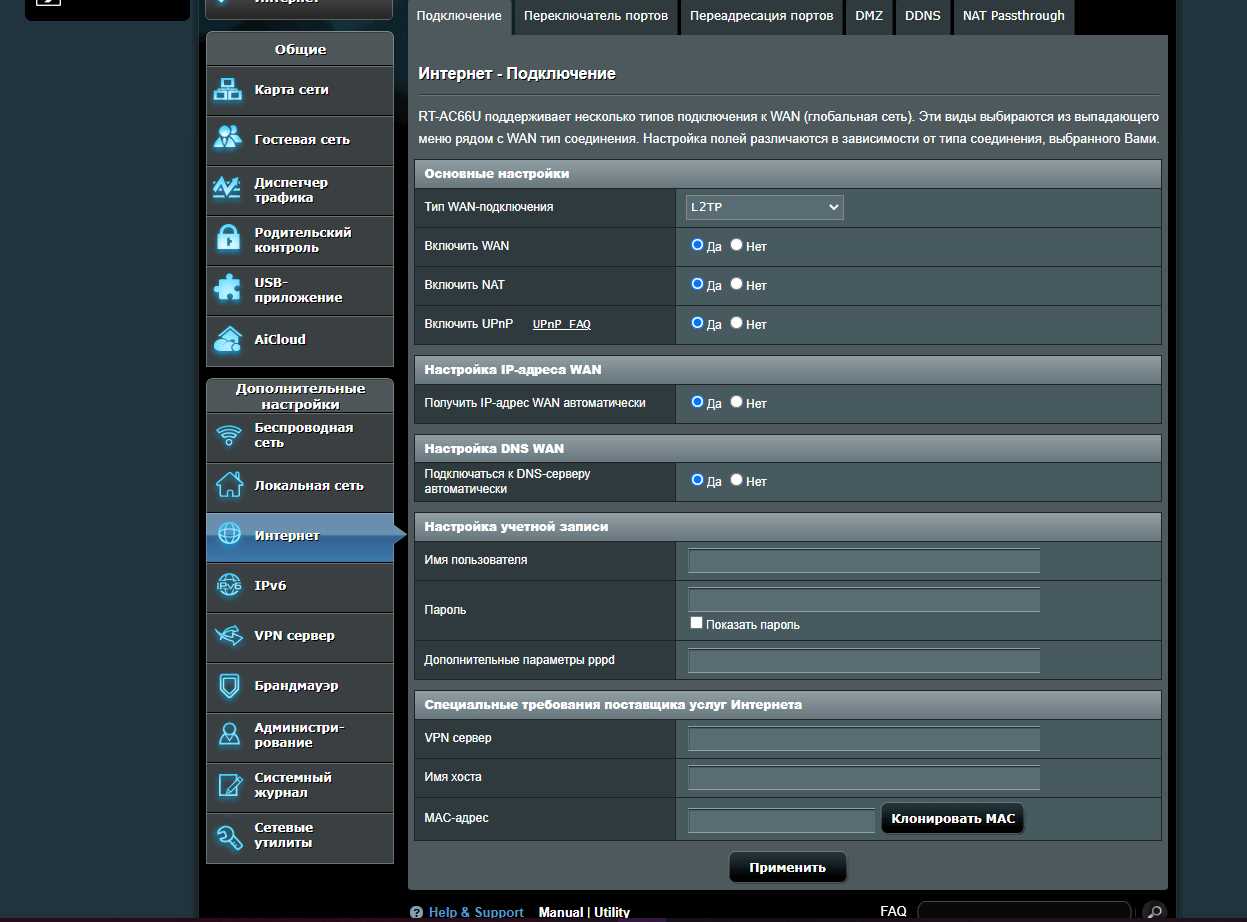Viewport: 1247px width, 922px height.
Task: Open the WAN connection type L2TP dropdown
Action: coord(765,207)
